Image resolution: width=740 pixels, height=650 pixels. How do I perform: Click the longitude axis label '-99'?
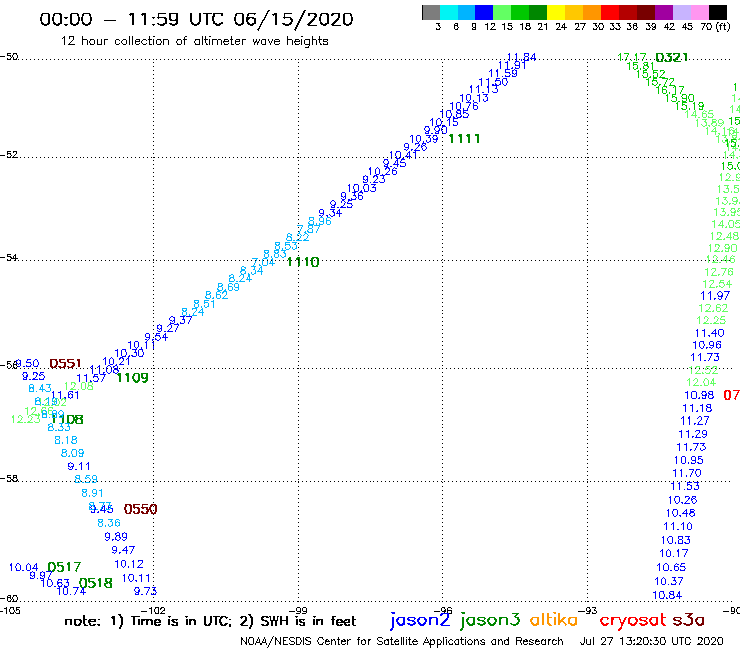pyautogui.click(x=298, y=611)
